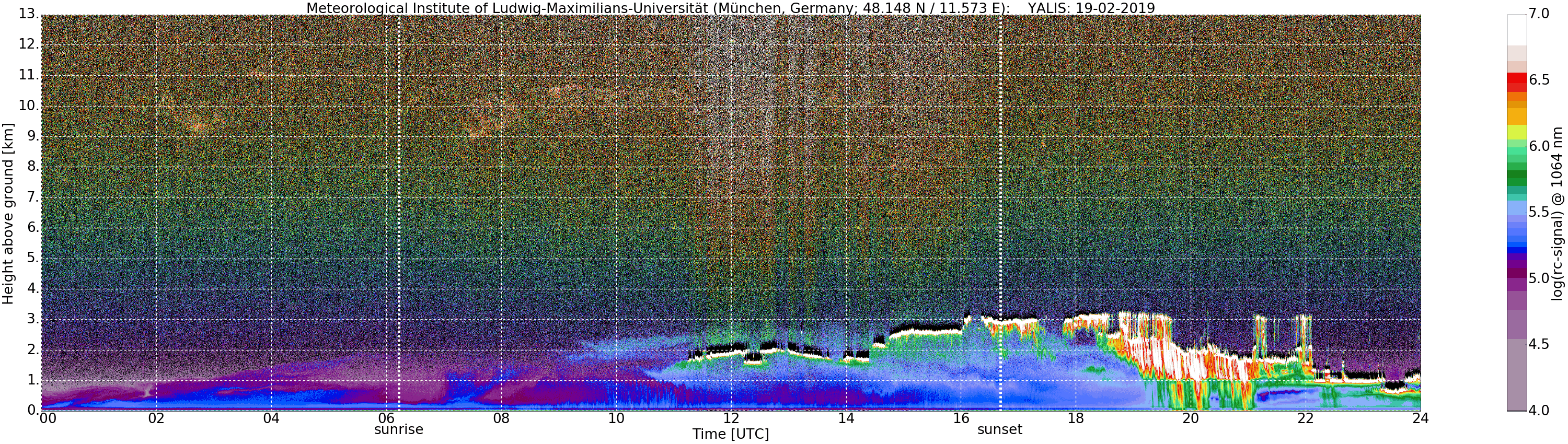Click the height axis tick label '4.'
Image resolution: width=1568 pixels, height=444 pixels.
pos(33,288)
